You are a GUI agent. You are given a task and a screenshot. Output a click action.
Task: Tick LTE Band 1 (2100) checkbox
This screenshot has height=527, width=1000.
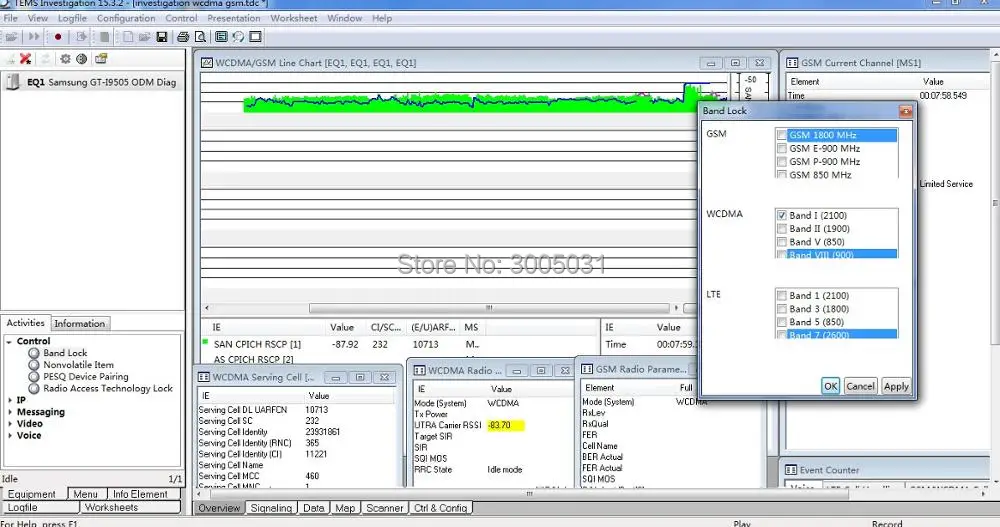(781, 296)
